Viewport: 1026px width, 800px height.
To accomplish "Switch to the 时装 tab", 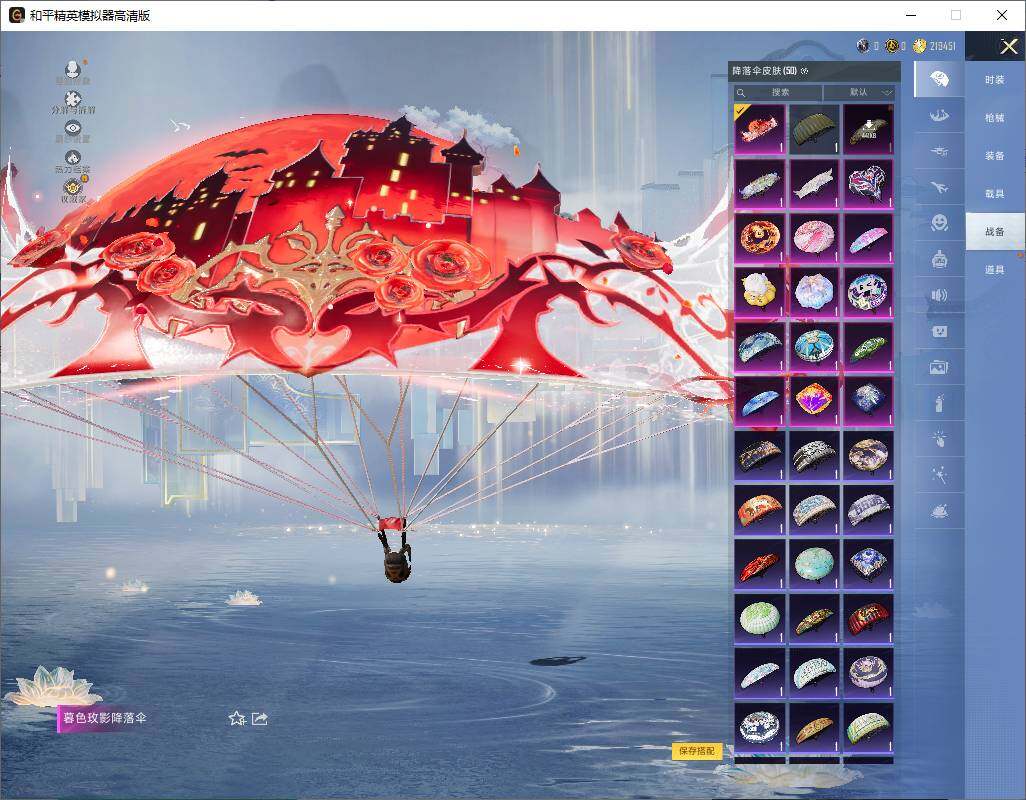I will (x=995, y=80).
